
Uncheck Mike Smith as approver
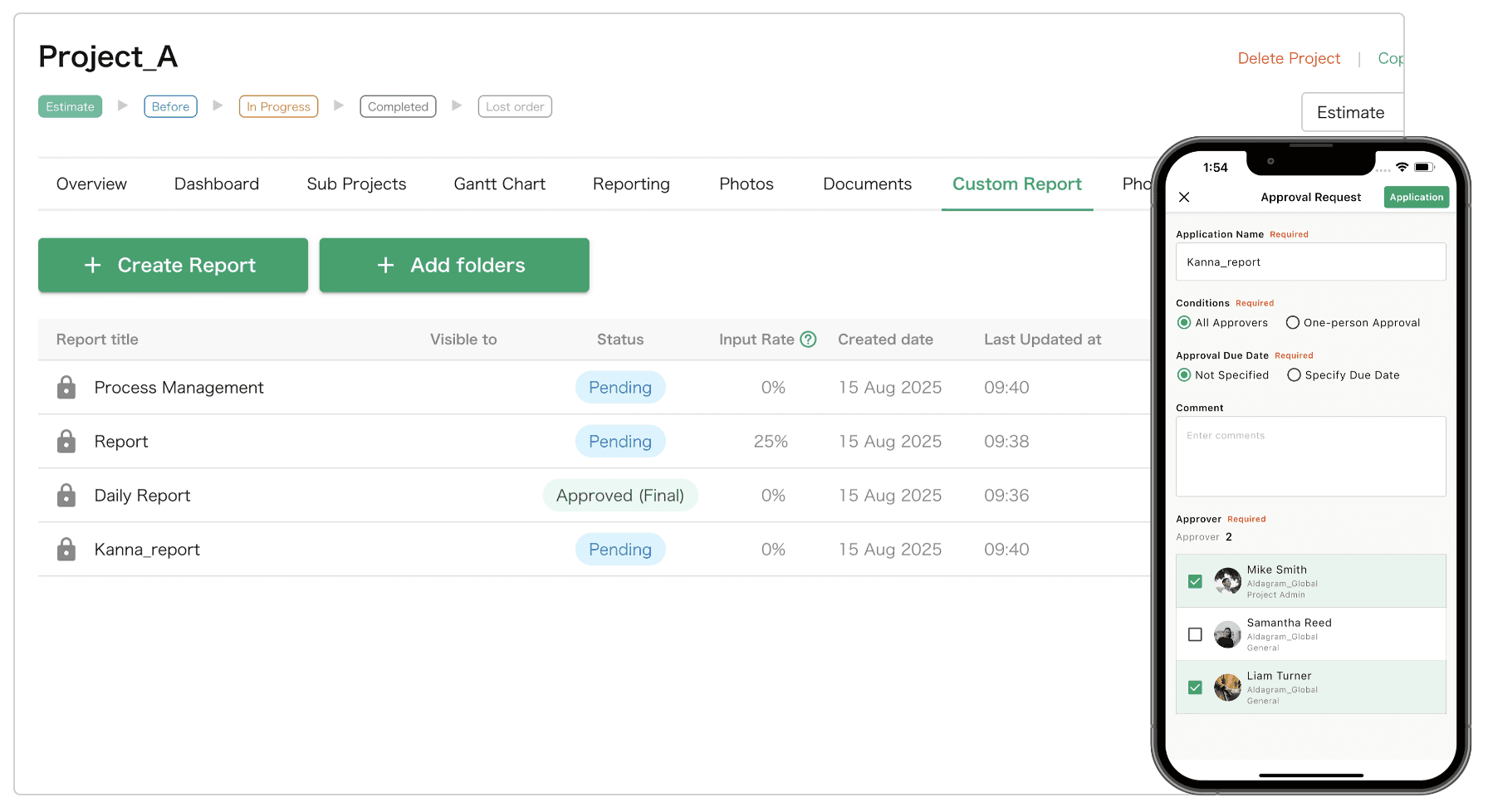[1195, 581]
